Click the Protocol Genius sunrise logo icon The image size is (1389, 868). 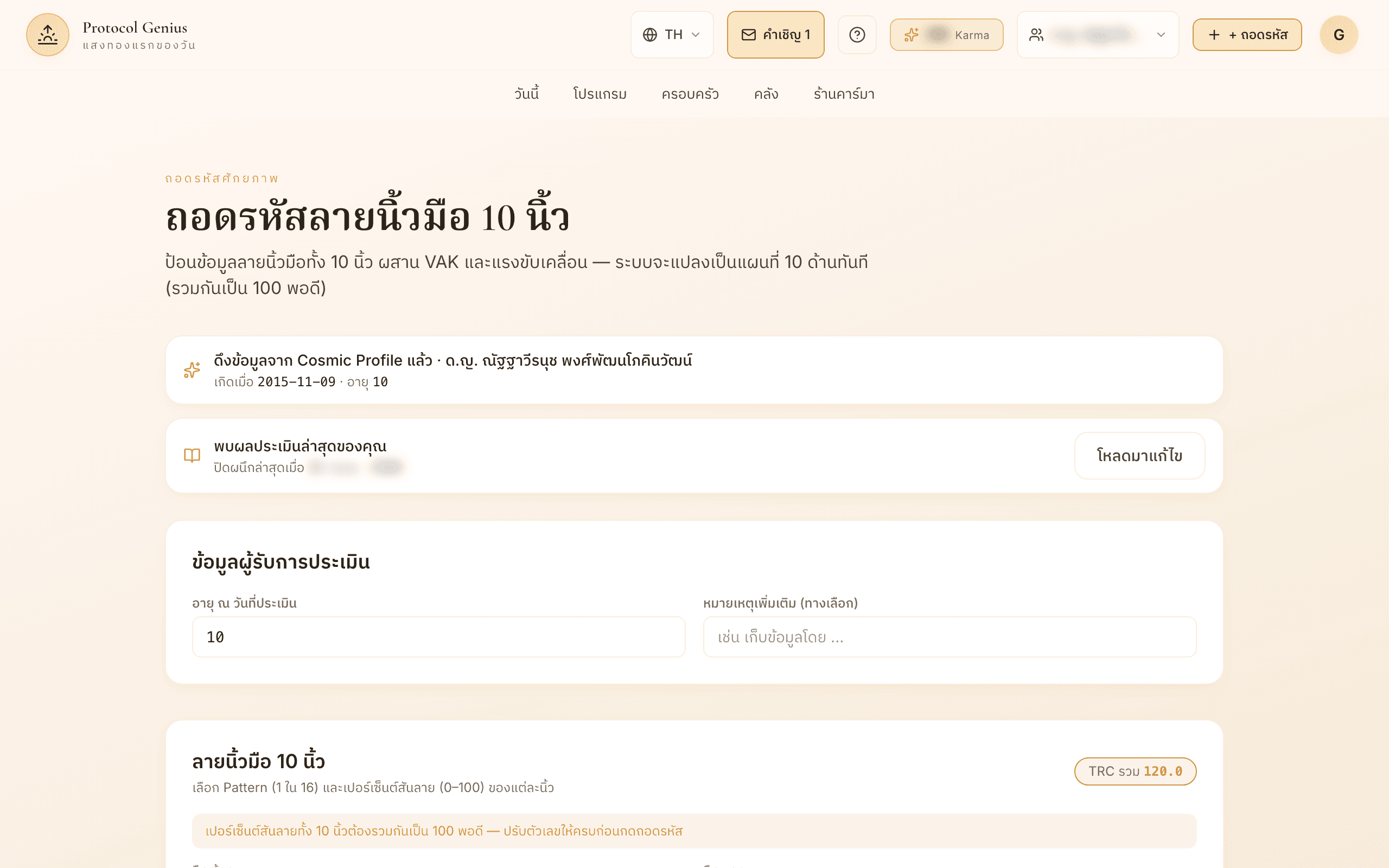[x=48, y=34]
